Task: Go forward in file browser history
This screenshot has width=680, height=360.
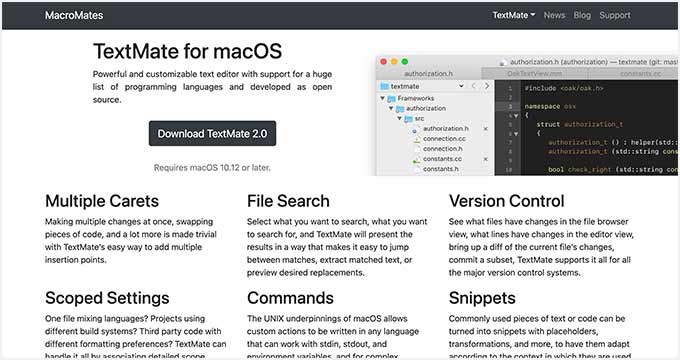Action: pyautogui.click(x=487, y=86)
